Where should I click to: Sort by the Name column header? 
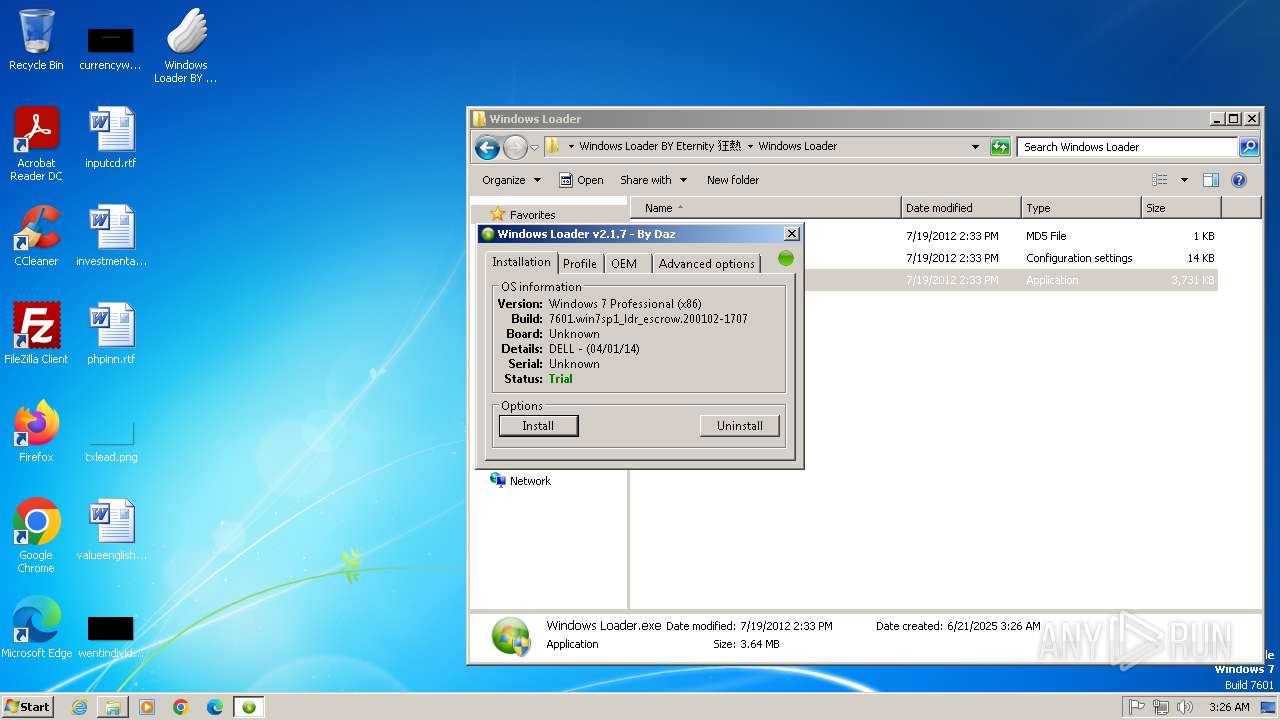pos(765,208)
